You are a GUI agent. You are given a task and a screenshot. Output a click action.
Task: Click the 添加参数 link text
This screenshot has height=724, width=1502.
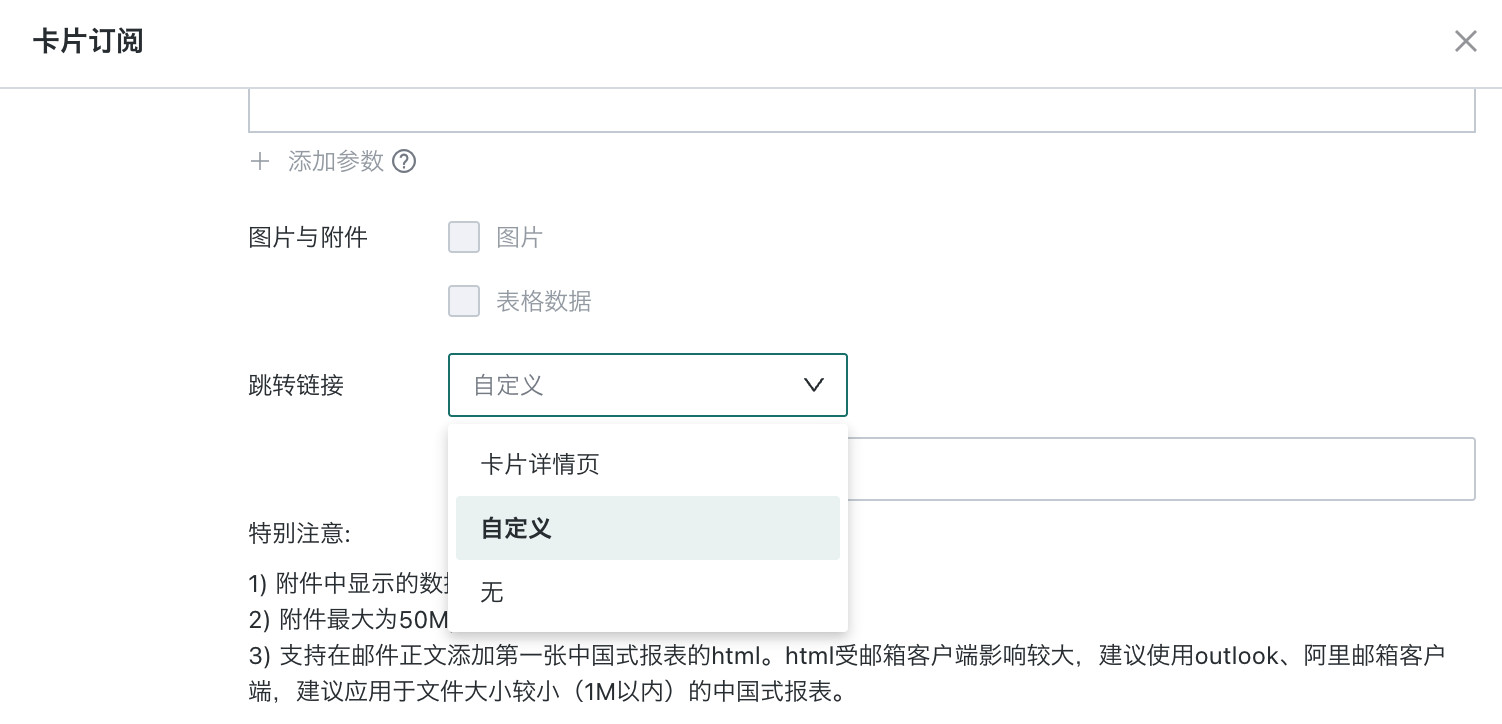click(336, 161)
